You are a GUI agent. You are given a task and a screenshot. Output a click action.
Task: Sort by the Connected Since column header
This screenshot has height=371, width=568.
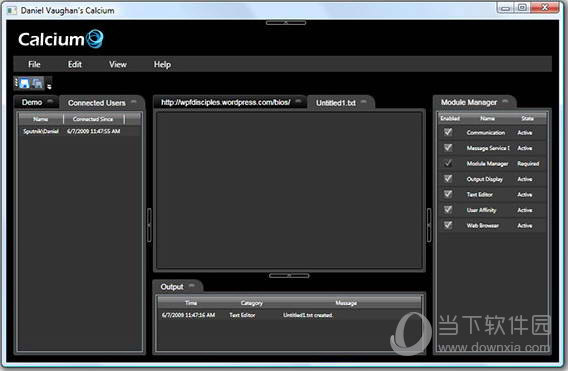pos(93,119)
